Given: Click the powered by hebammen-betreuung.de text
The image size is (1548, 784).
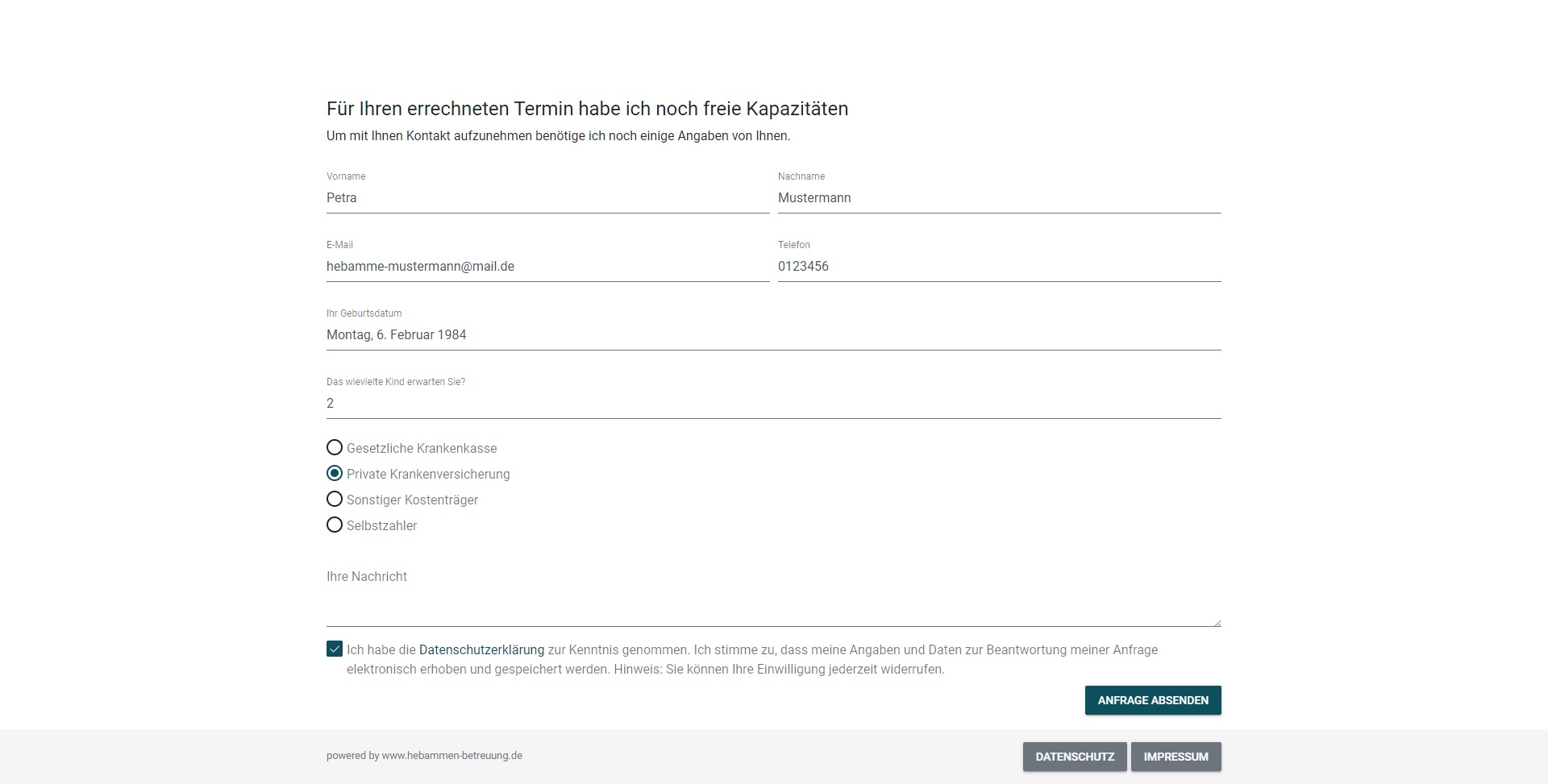Looking at the screenshot, I should [424, 756].
